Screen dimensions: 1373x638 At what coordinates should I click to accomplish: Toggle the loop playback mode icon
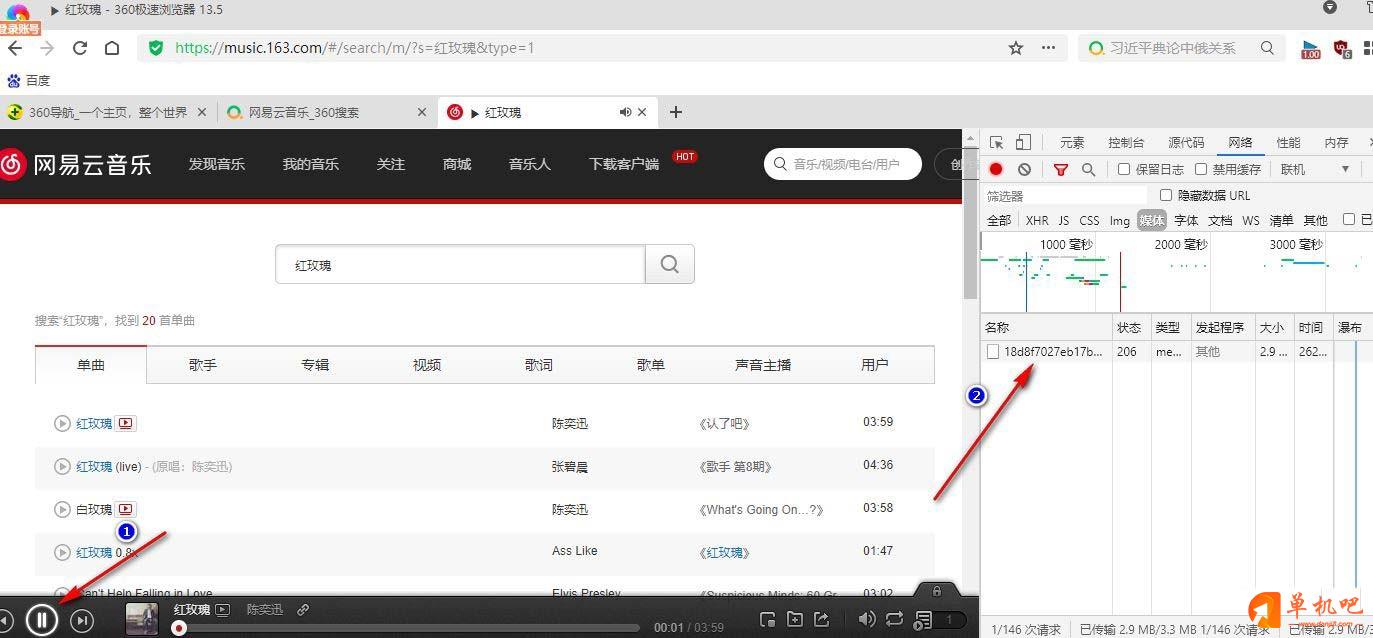point(894,620)
